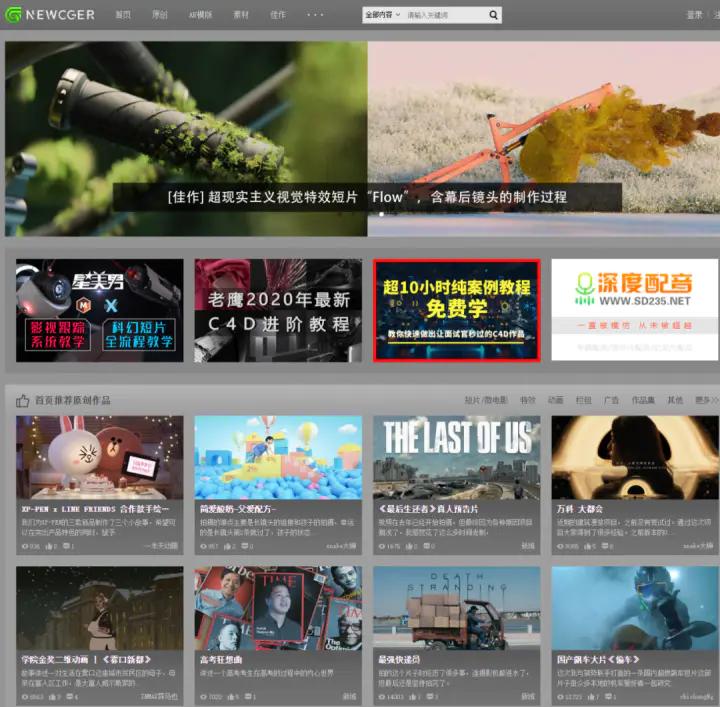Expand the three-dots more navigation menu

(315, 15)
